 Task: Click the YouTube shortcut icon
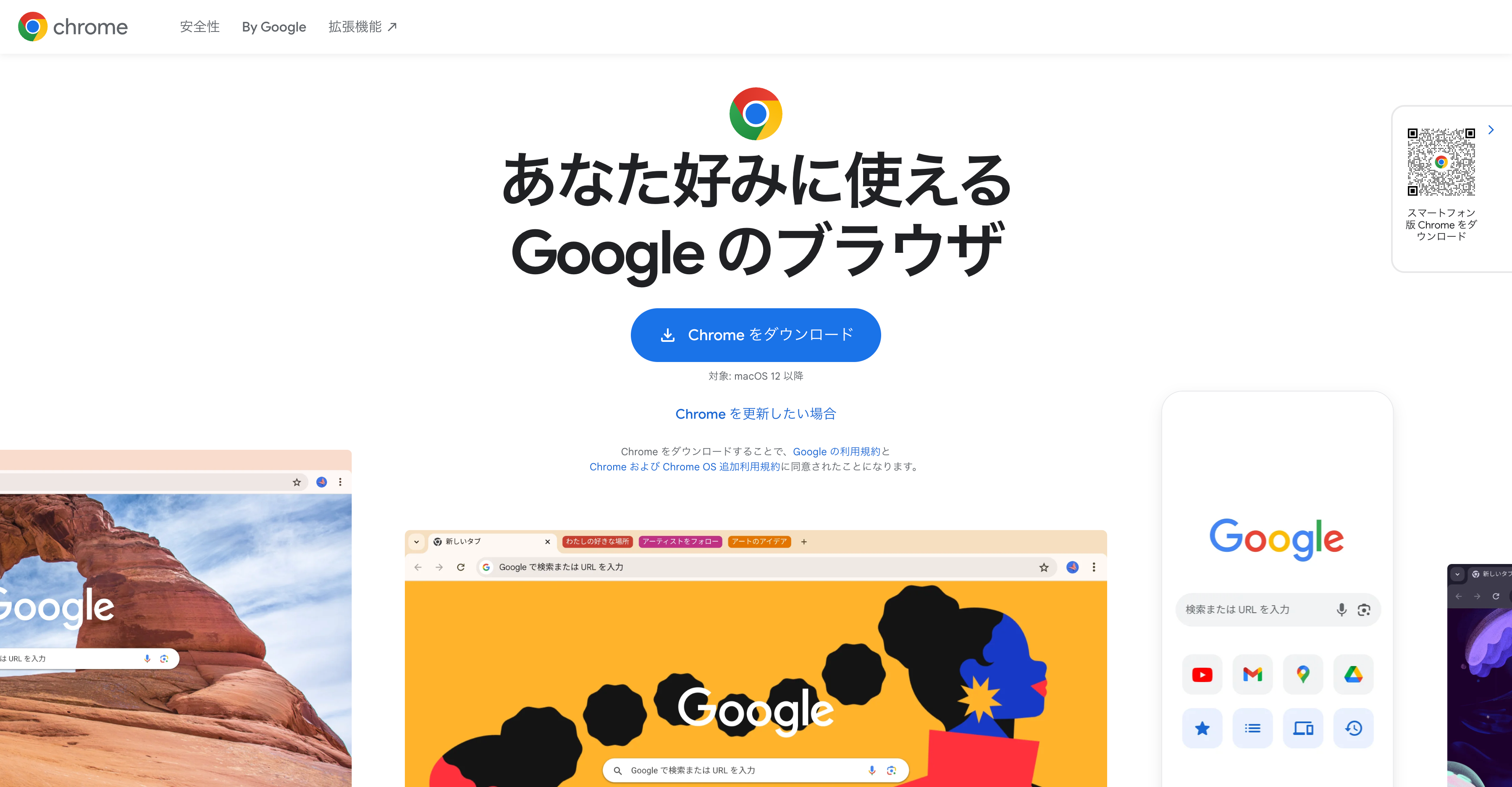(x=1202, y=675)
